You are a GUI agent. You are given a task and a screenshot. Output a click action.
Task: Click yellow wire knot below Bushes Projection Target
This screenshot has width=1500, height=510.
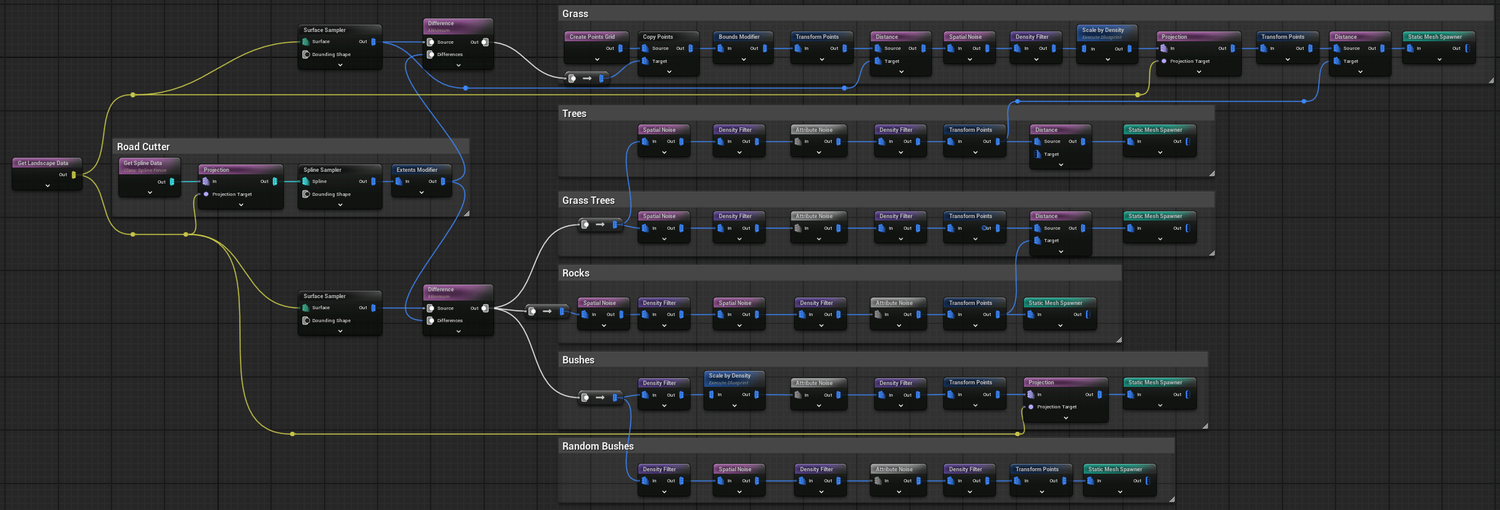point(1019,434)
